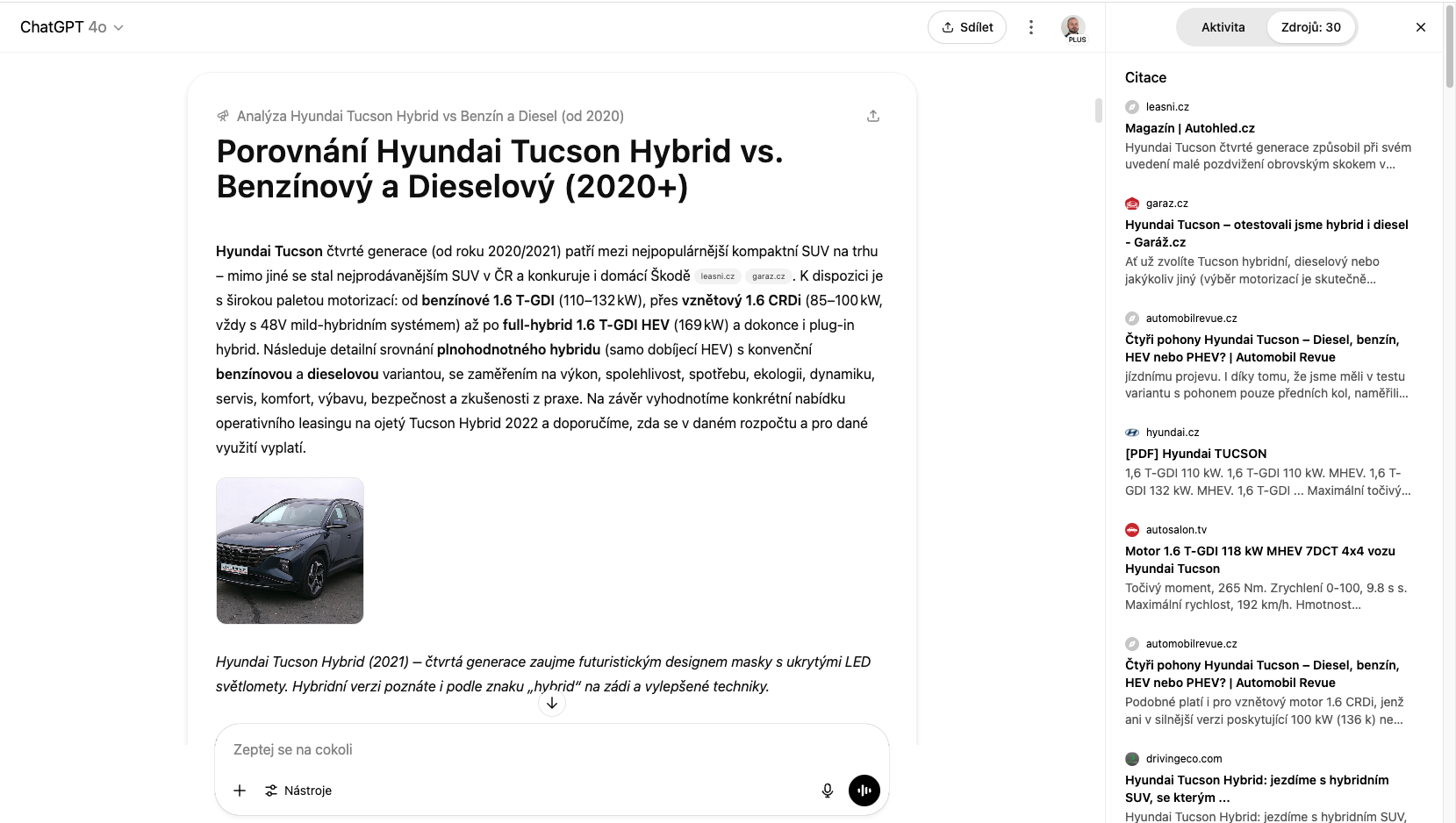Click the deep research telescope icon by the report title

click(x=223, y=116)
